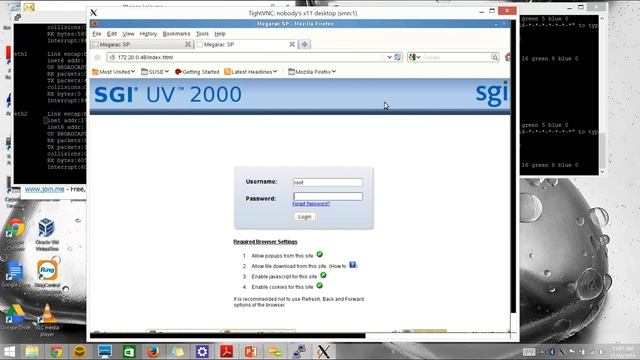Click the file download How to help icon

pyautogui.click(x=353, y=265)
